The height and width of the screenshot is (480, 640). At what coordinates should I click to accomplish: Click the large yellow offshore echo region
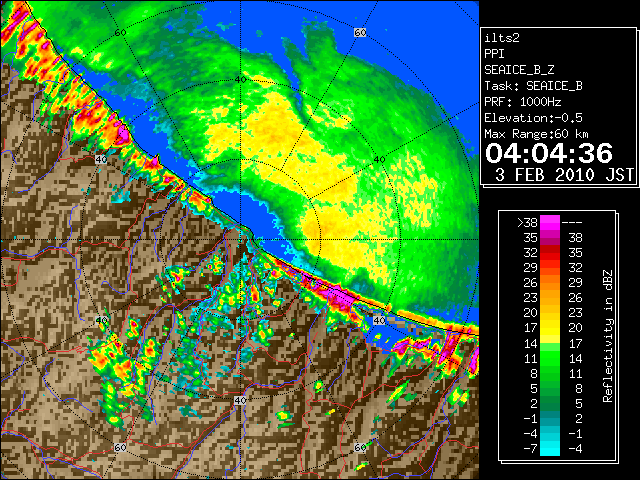(x=286, y=139)
